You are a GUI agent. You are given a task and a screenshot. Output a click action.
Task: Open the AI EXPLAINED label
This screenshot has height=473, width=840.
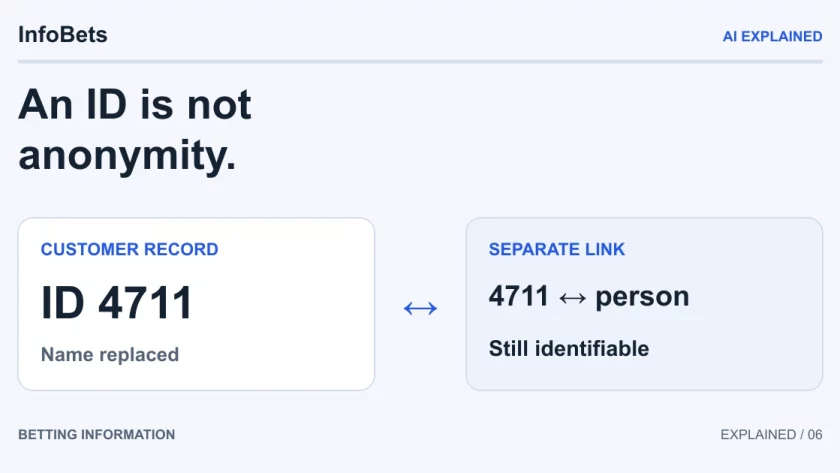point(772,36)
